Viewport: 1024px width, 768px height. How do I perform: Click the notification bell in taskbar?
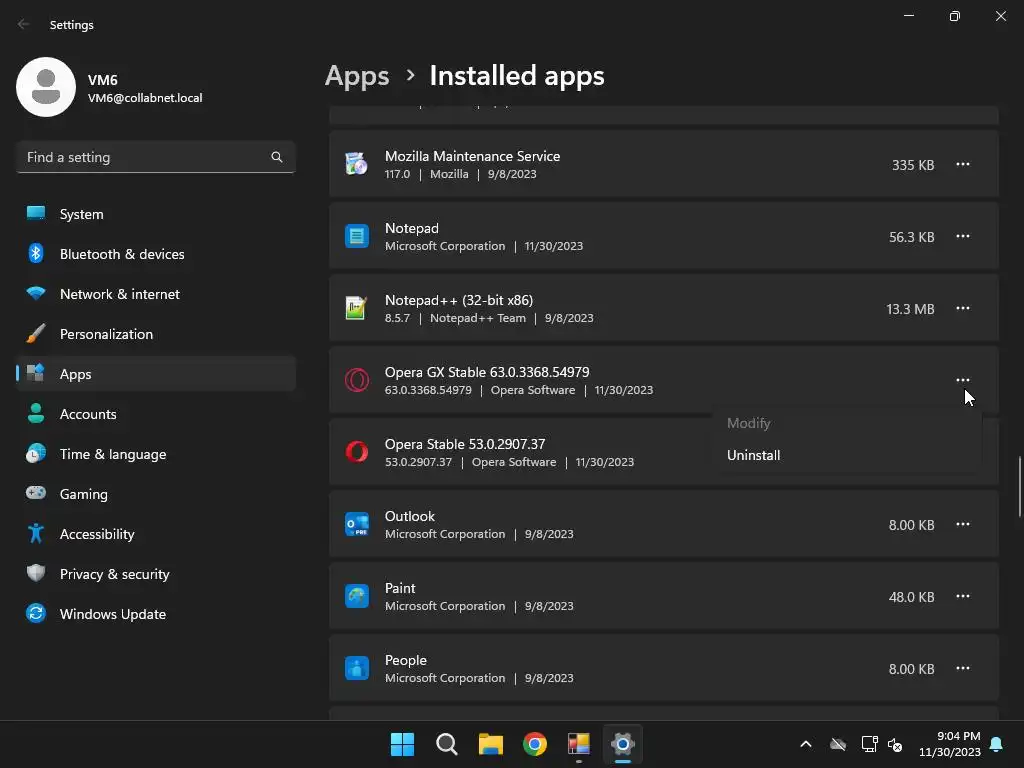pos(997,744)
